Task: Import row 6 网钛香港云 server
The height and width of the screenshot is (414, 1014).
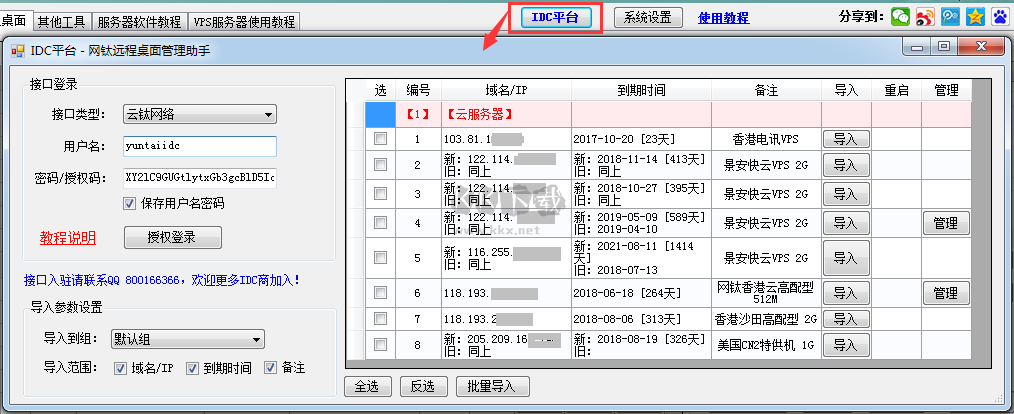Action: click(846, 293)
